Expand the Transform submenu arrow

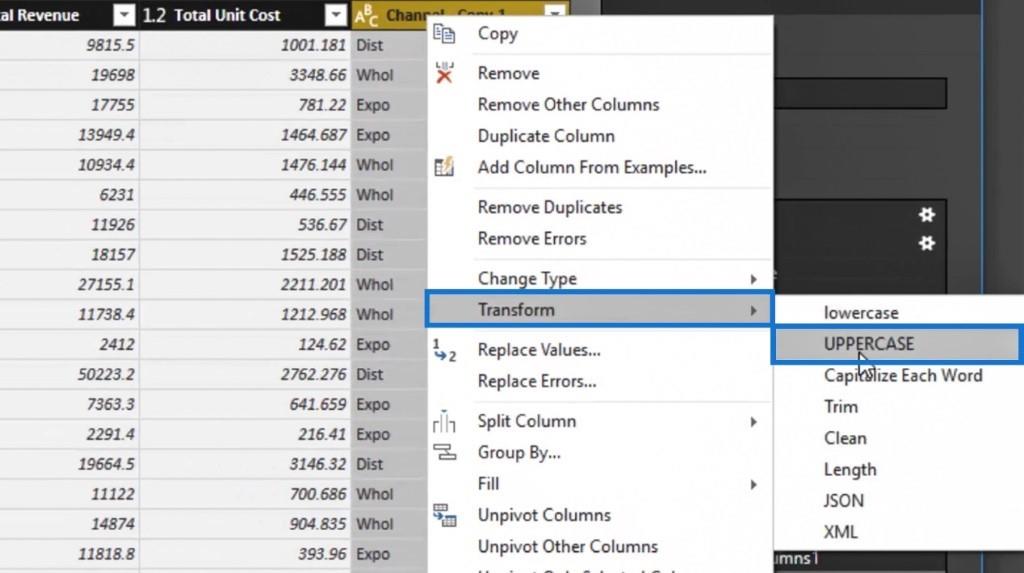click(x=753, y=310)
